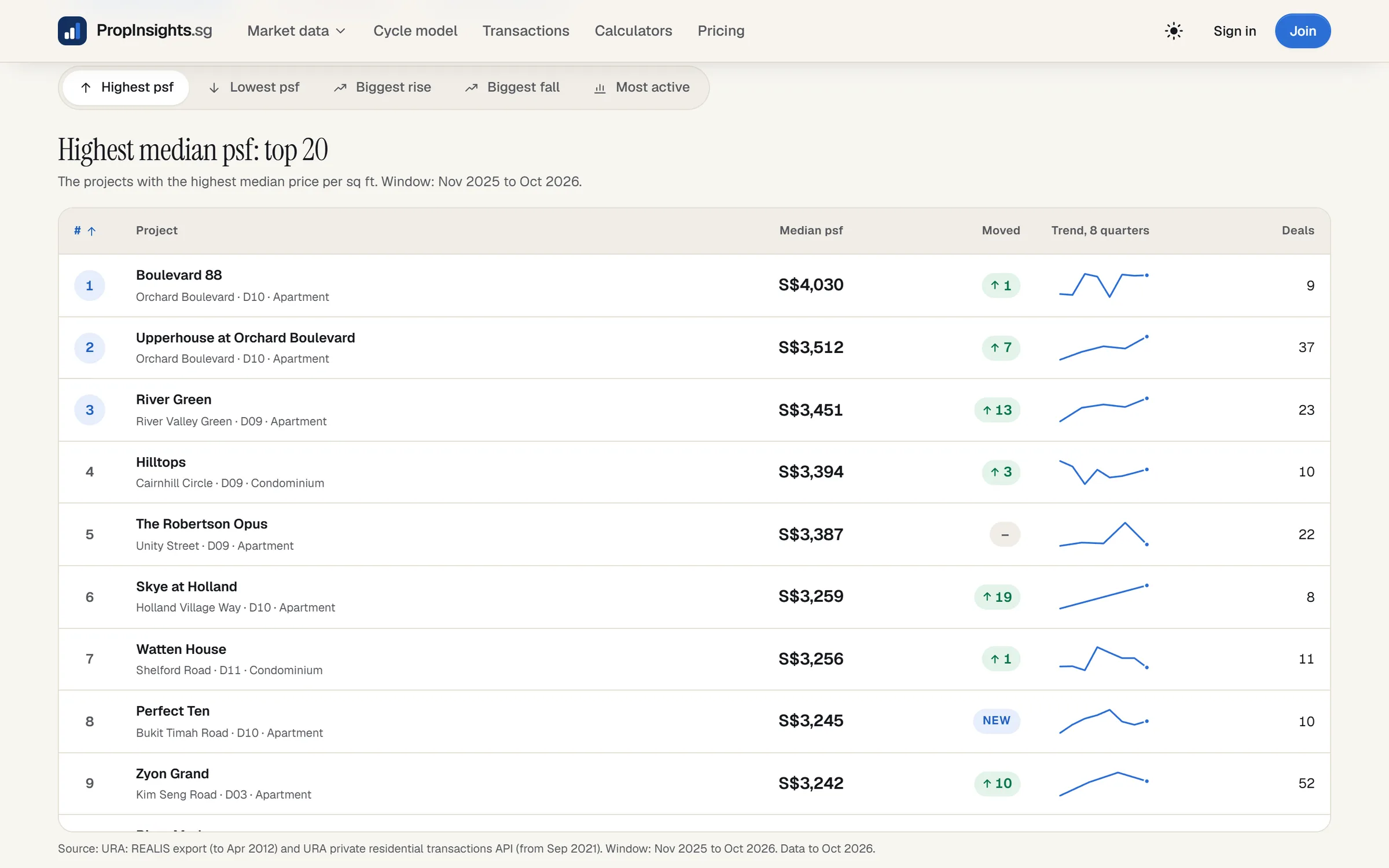Open the River Green project

click(174, 399)
